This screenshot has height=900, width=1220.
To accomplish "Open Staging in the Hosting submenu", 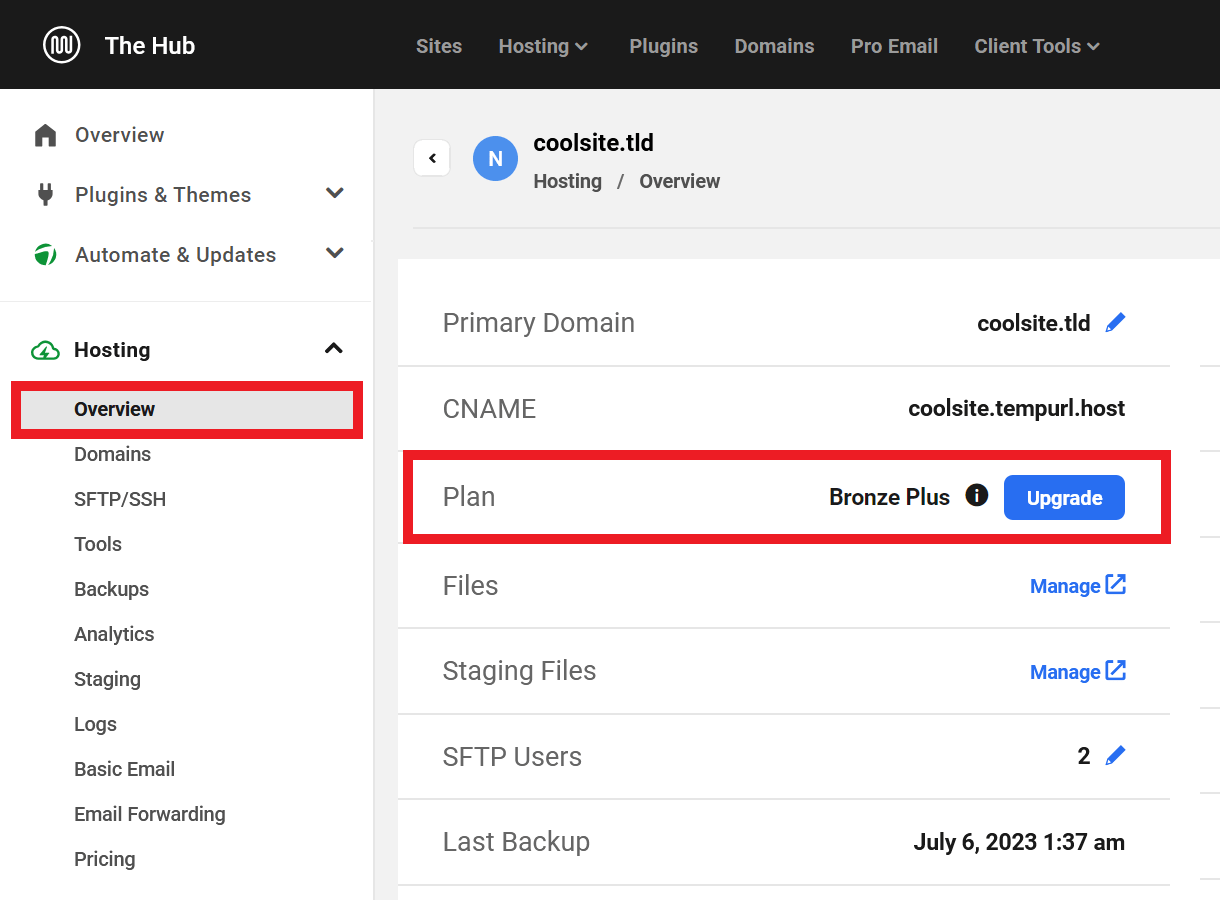I will click(x=107, y=679).
